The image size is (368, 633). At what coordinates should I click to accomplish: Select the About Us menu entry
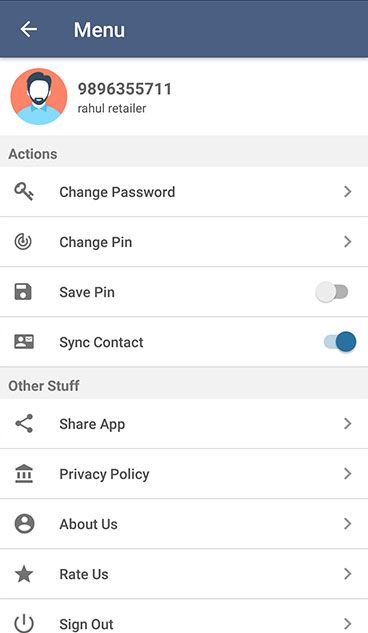pyautogui.click(x=184, y=524)
